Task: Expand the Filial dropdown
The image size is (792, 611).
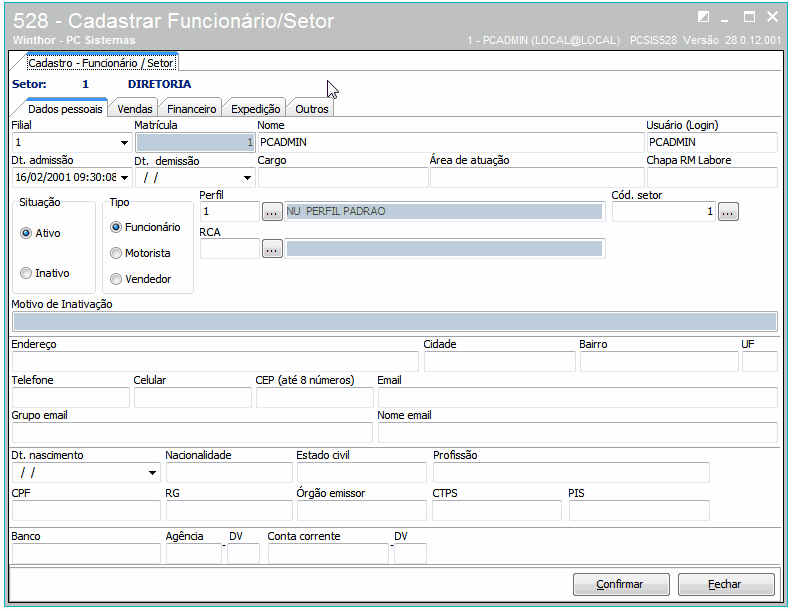Action: 124,143
